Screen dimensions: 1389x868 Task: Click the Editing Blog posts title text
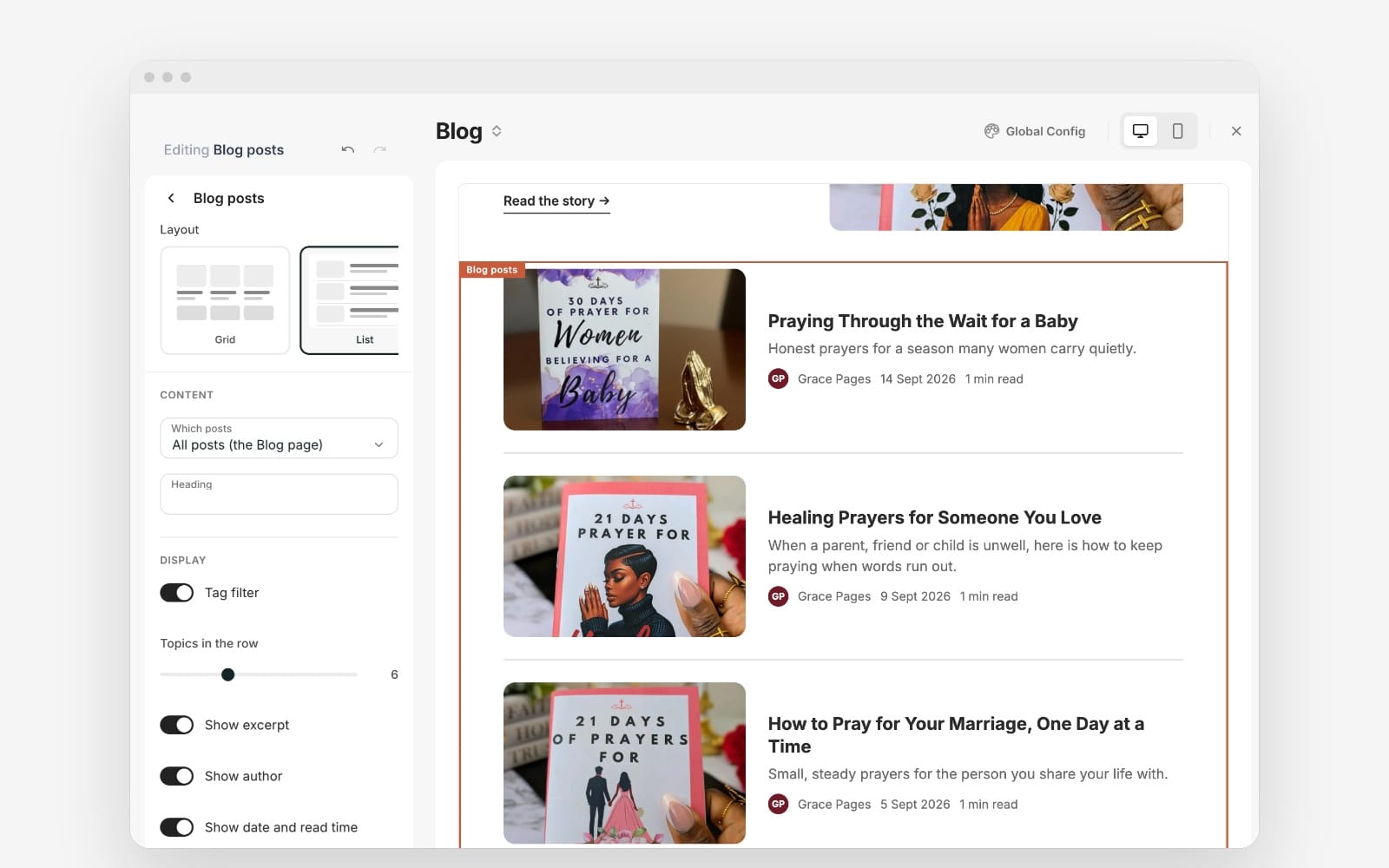click(x=224, y=150)
